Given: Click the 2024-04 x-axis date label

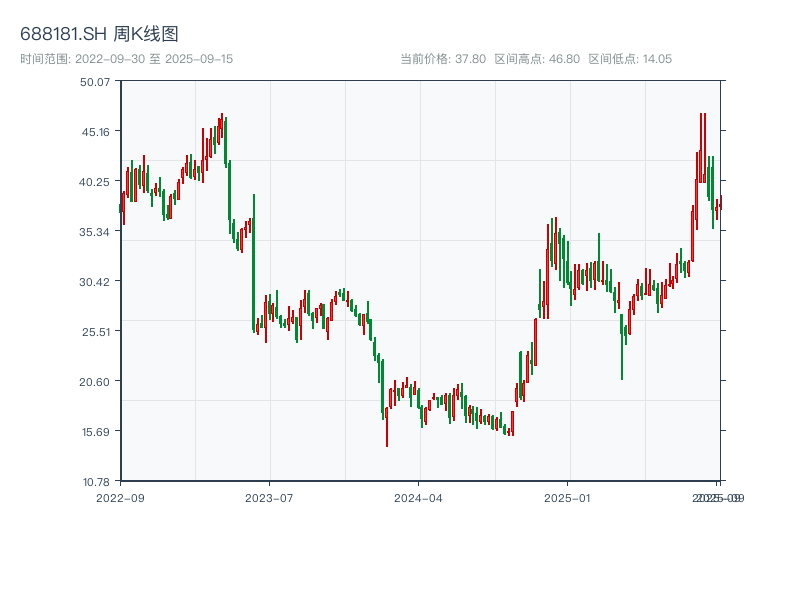Looking at the screenshot, I should click(x=419, y=497).
